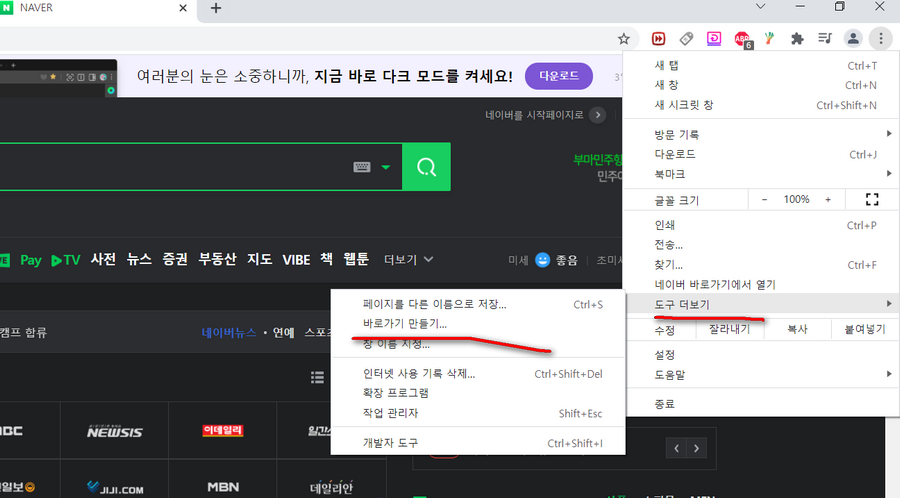Open 확장 프로그램 from submenu
The width and height of the screenshot is (900, 498).
(x=478, y=394)
